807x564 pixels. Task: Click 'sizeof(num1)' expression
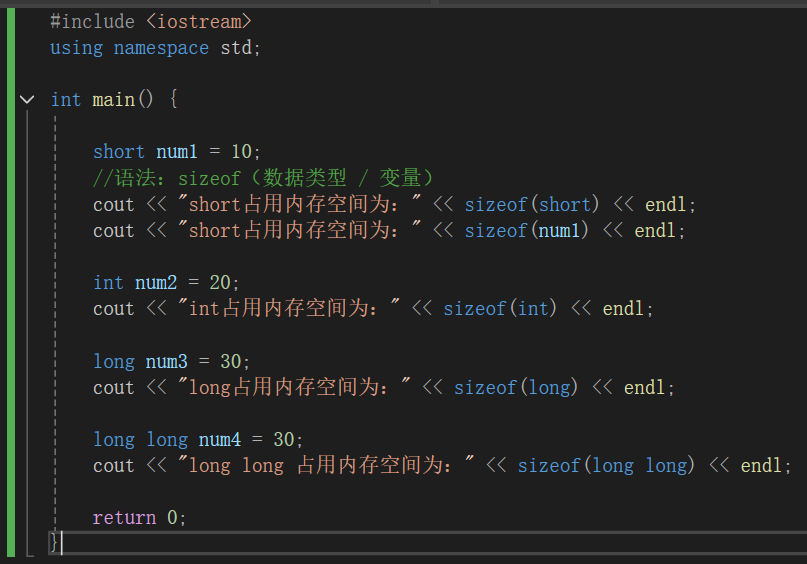pyautogui.click(x=527, y=231)
